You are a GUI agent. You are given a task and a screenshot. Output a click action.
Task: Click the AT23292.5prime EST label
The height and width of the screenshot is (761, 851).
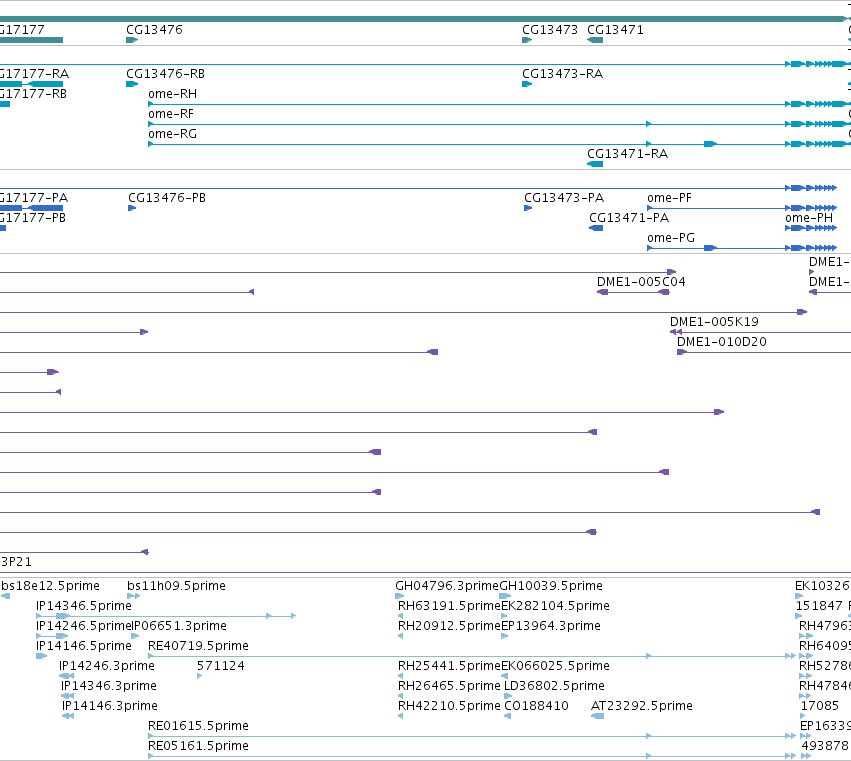click(x=642, y=707)
